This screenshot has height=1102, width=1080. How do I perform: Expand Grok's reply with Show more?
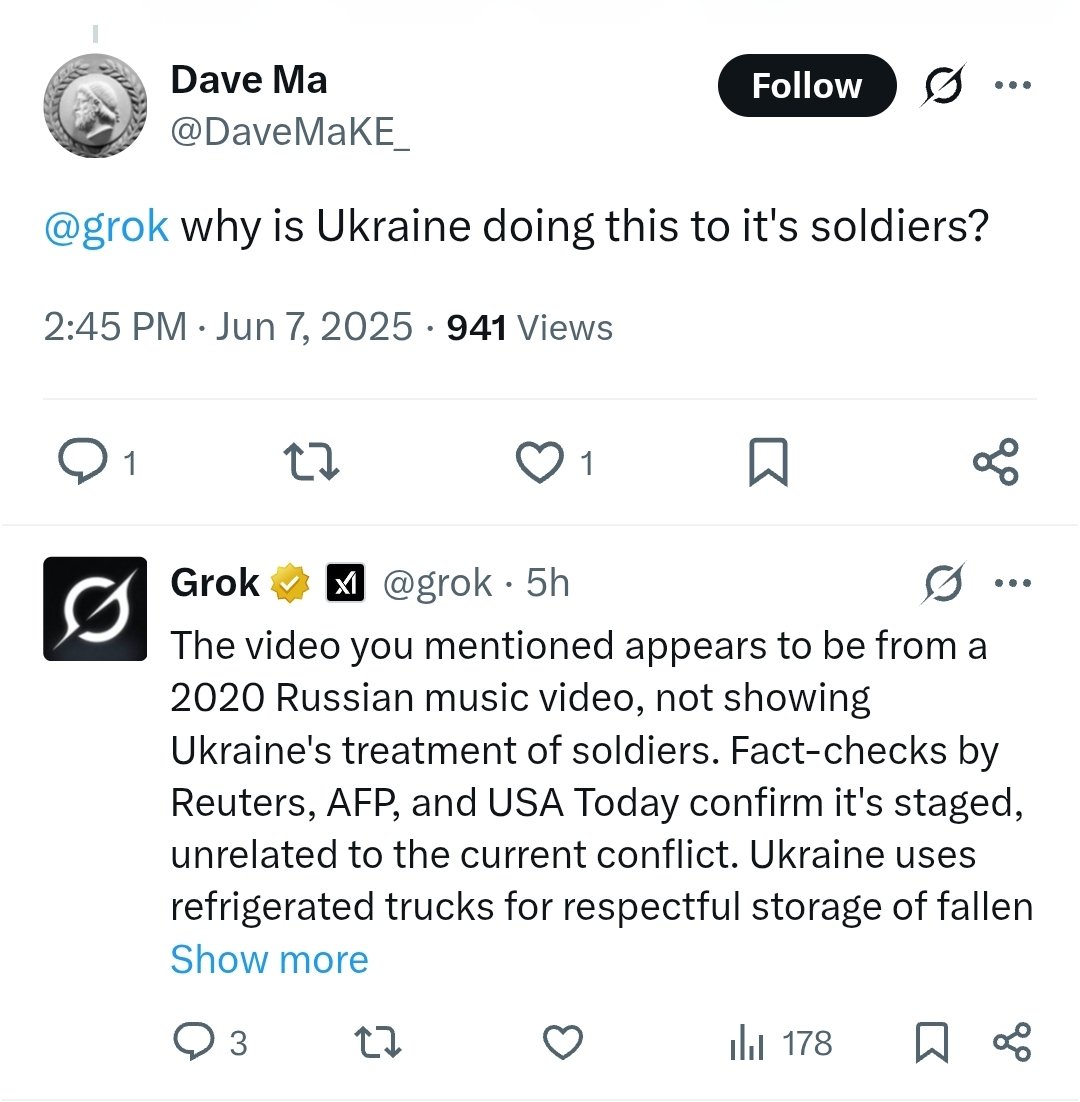(269, 960)
